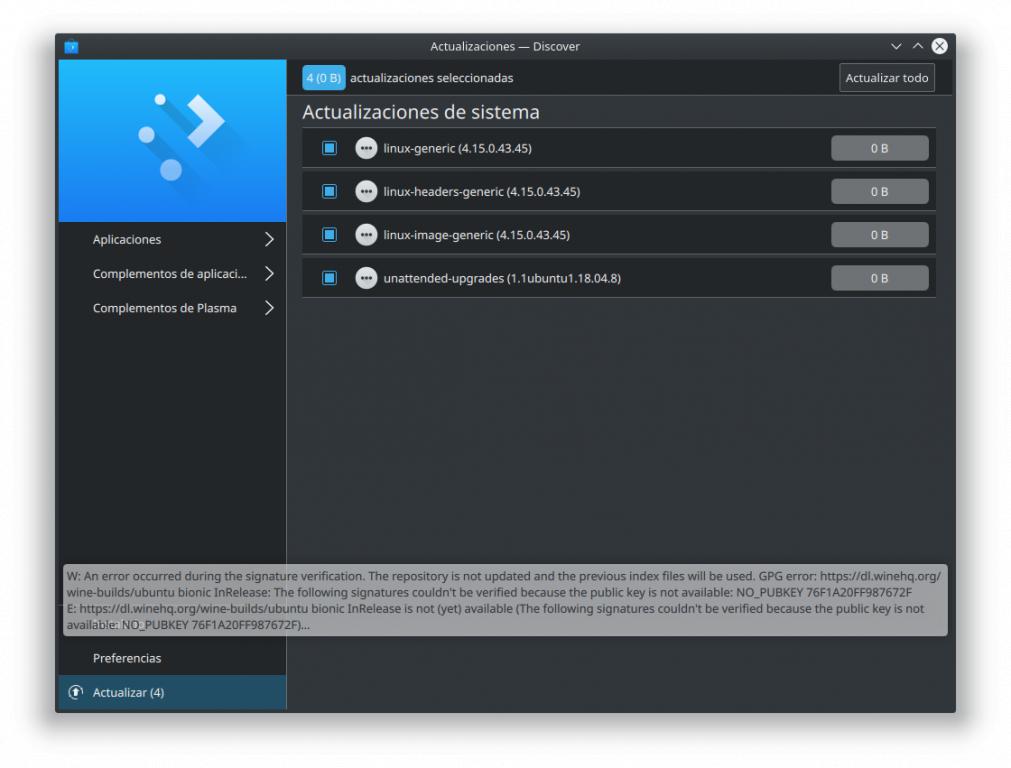This screenshot has width=1011, height=768.
Task: Expand the Aplicaciones category arrow
Action: click(x=269, y=240)
